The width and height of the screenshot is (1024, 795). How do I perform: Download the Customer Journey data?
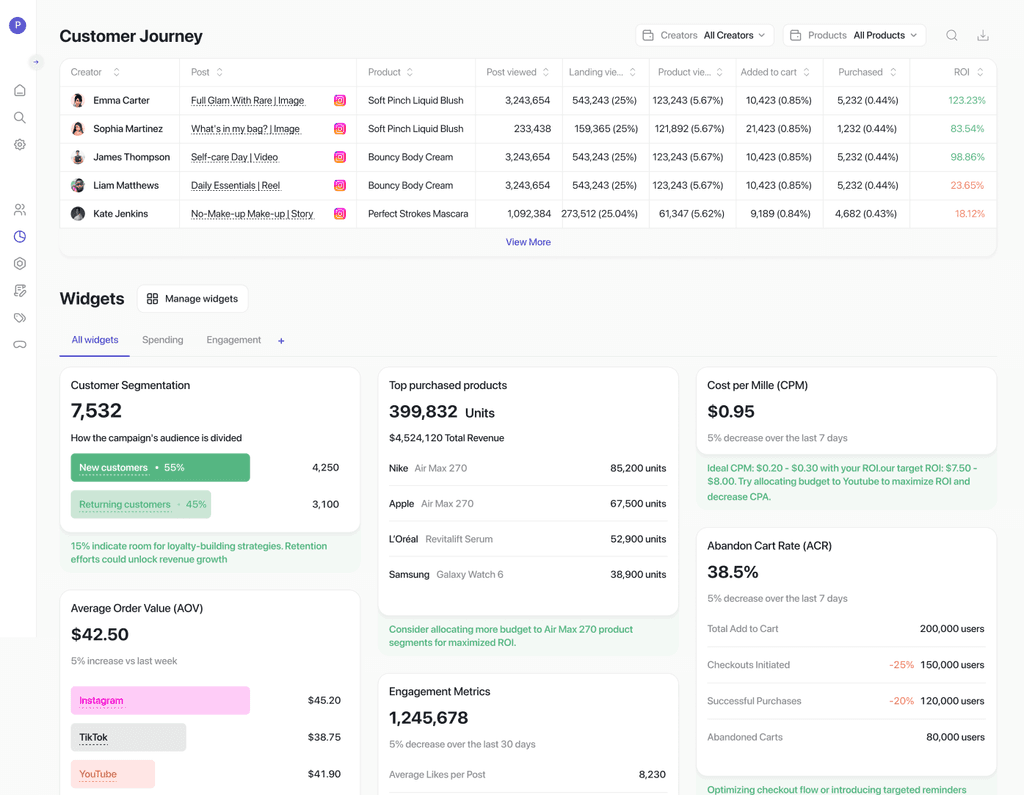pyautogui.click(x=982, y=35)
